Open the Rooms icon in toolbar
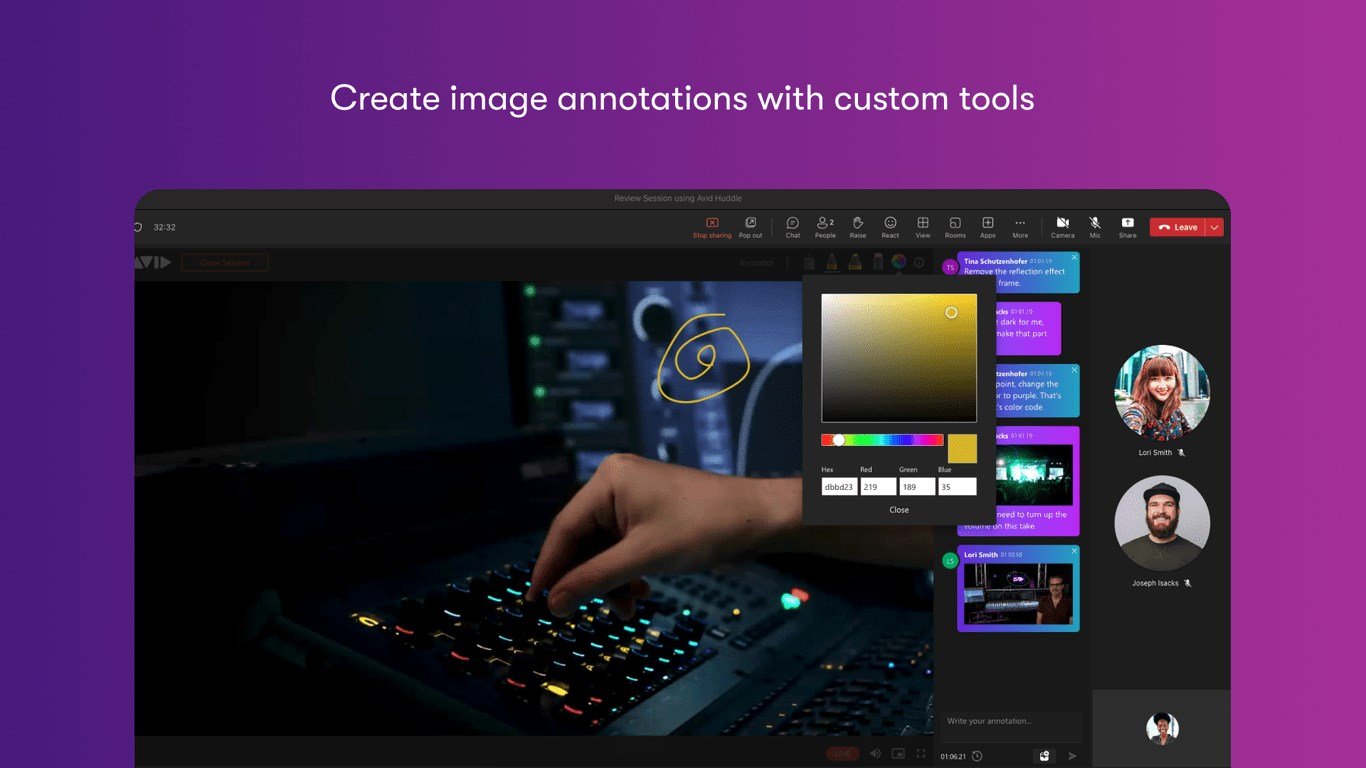This screenshot has width=1366, height=768. point(955,227)
